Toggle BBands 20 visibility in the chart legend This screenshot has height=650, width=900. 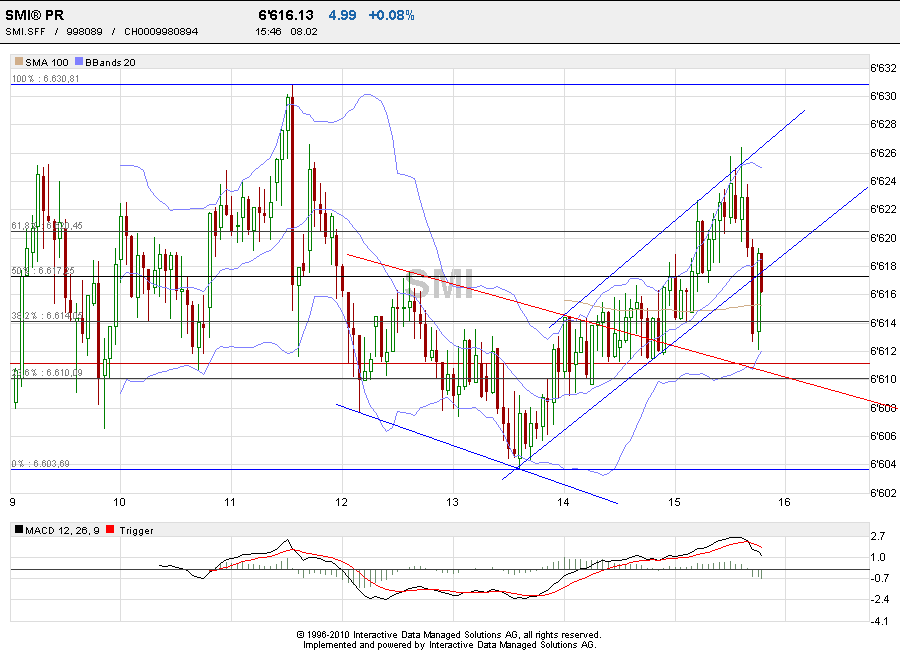coord(108,62)
